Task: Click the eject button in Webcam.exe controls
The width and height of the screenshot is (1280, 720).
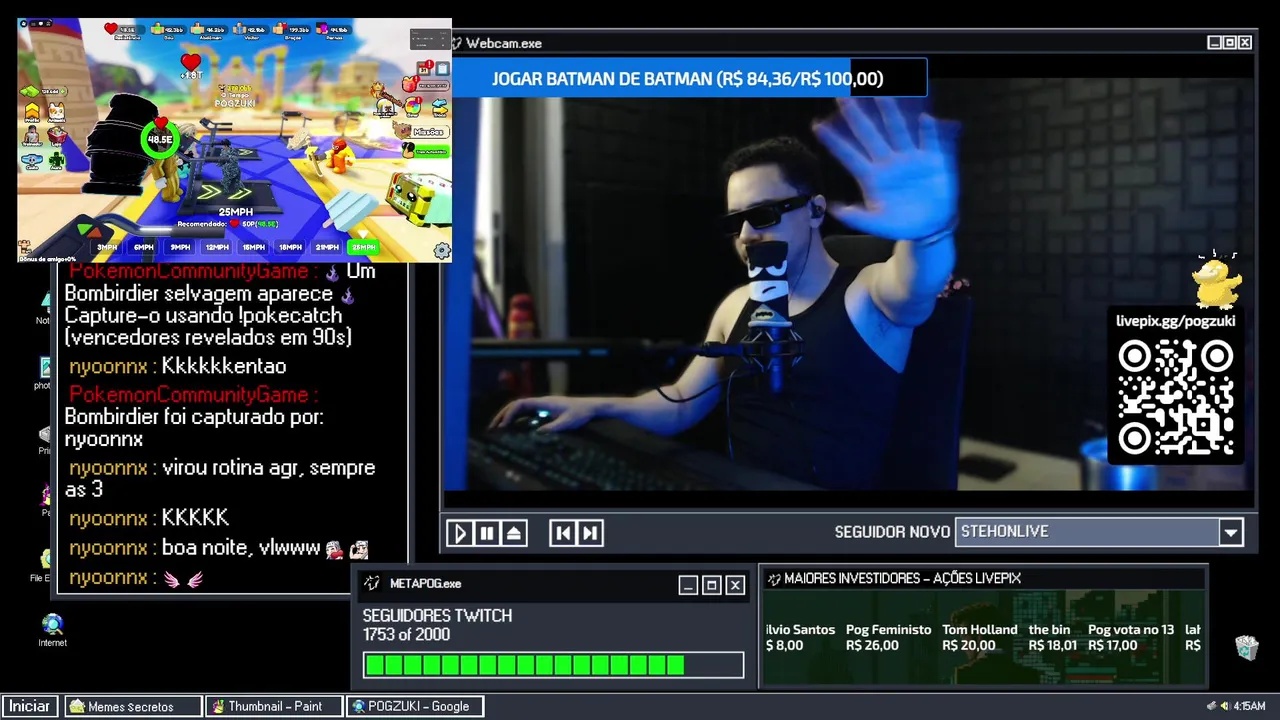Action: 513,533
